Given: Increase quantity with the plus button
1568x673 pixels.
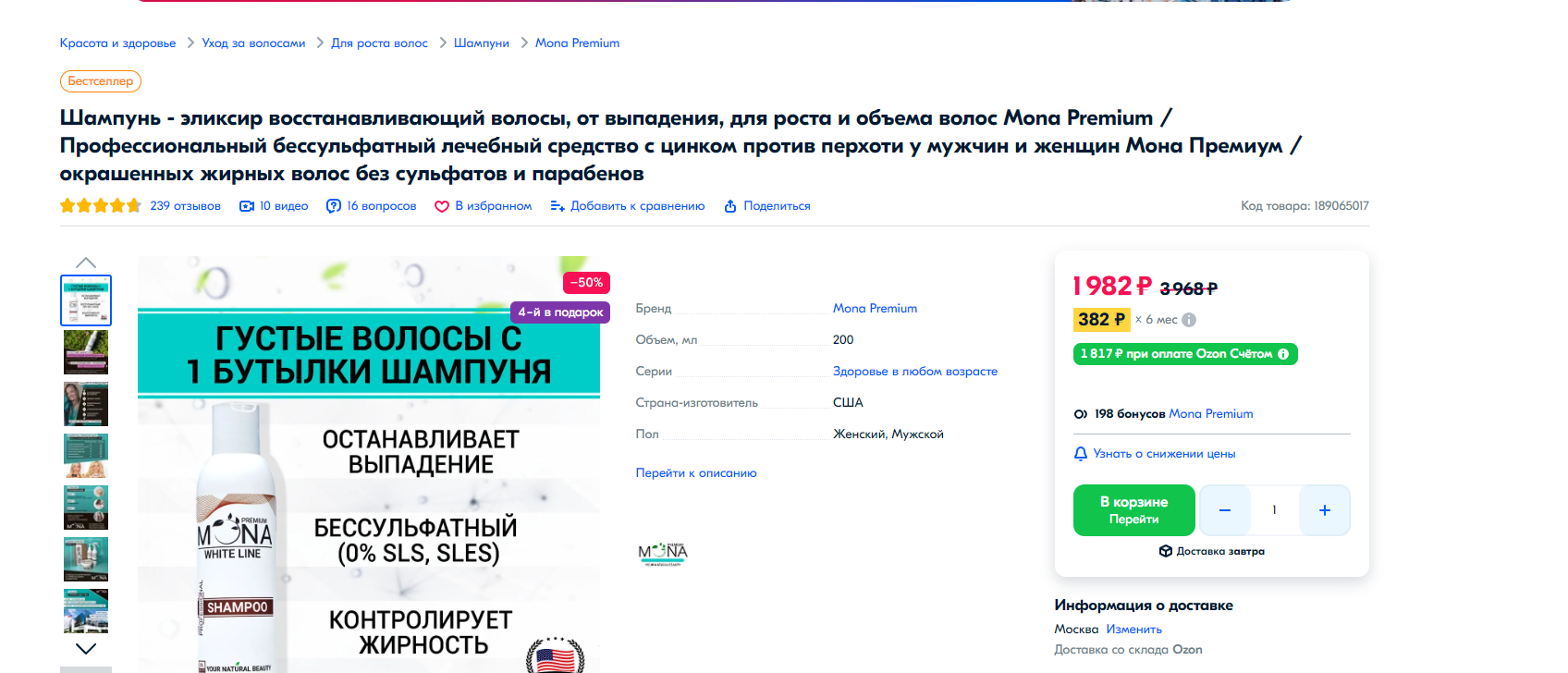Looking at the screenshot, I should pyautogui.click(x=1325, y=510).
